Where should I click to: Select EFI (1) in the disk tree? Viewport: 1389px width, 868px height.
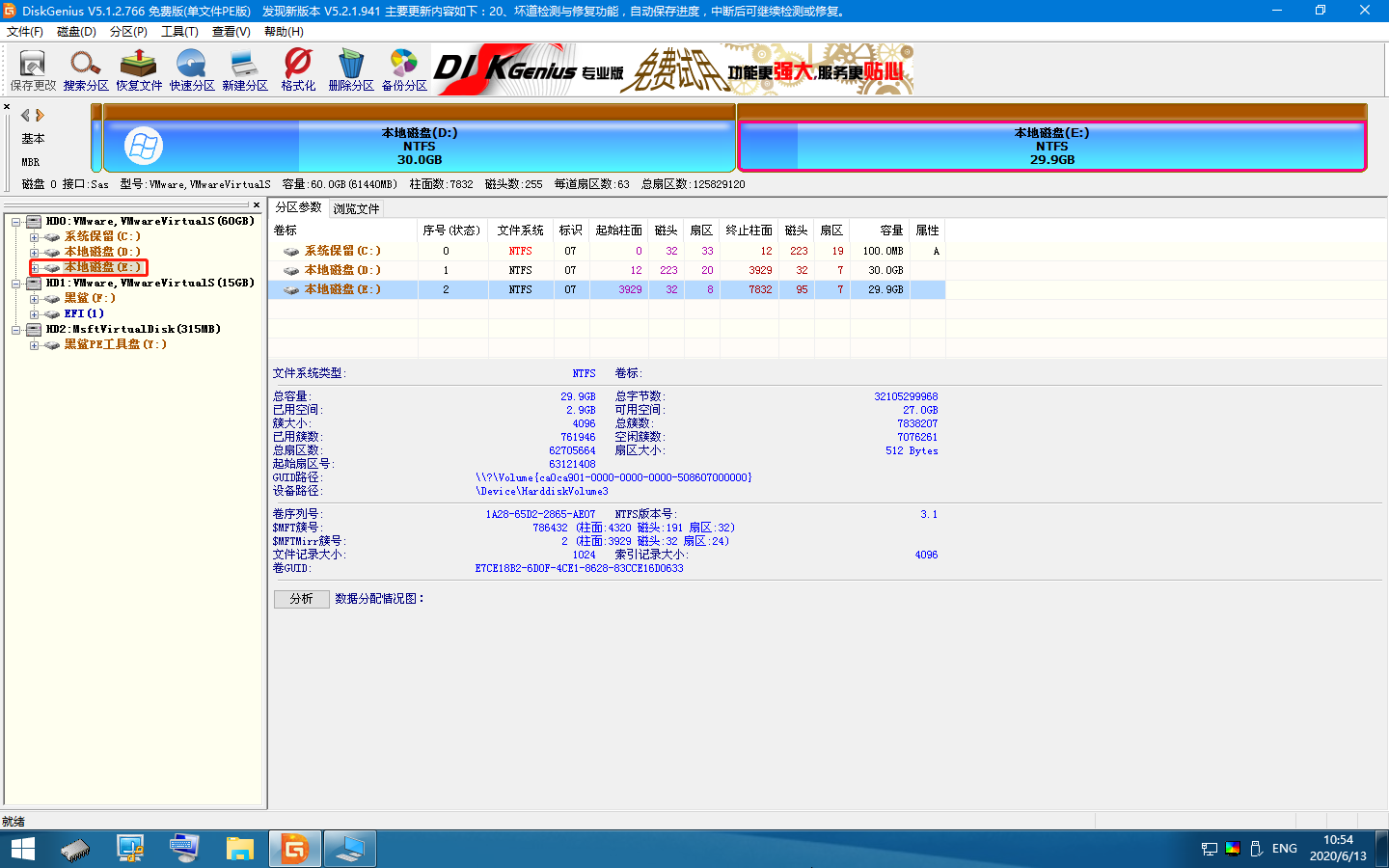pyautogui.click(x=84, y=313)
